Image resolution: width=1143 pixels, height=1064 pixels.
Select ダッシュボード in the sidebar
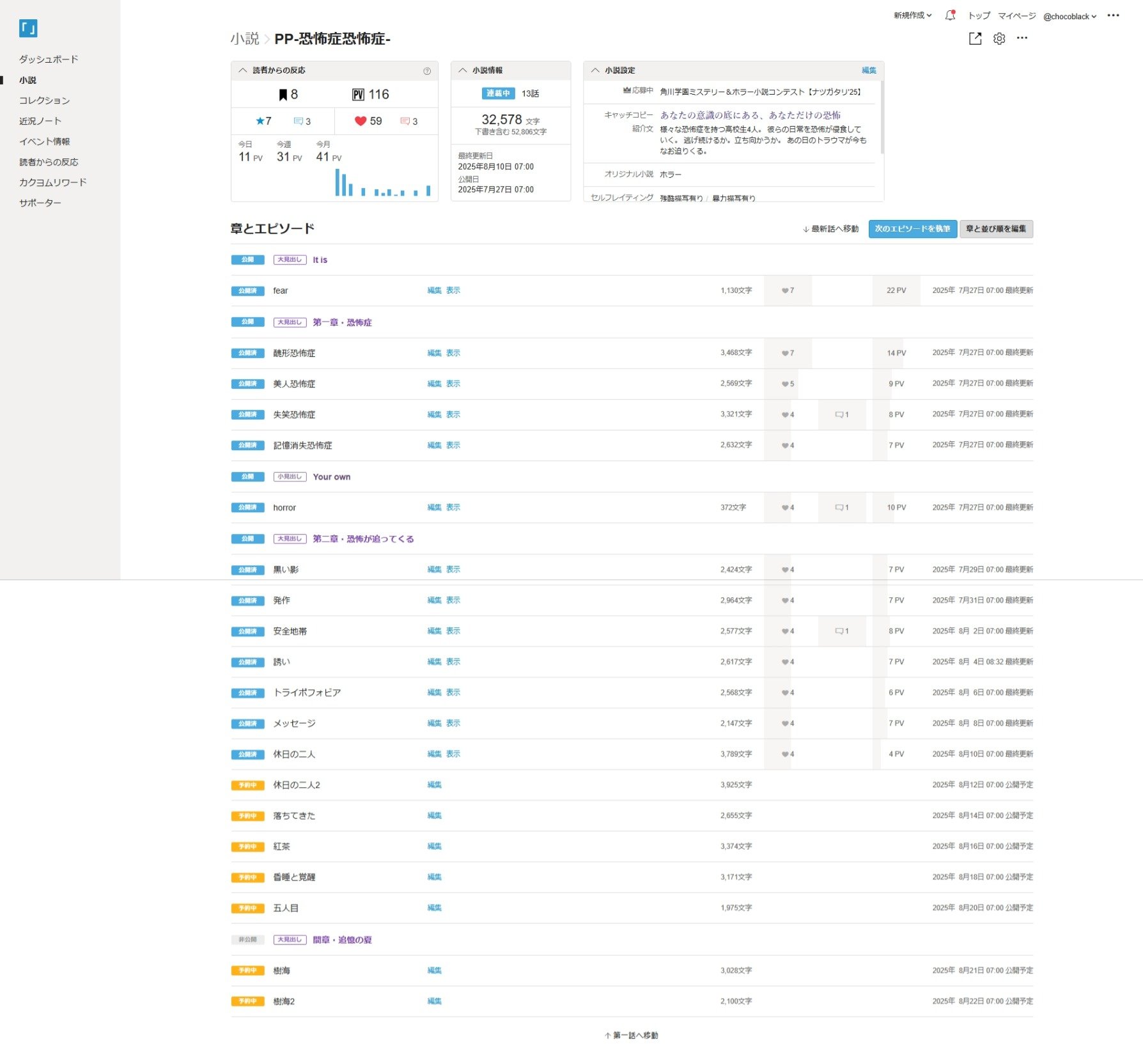(49, 59)
